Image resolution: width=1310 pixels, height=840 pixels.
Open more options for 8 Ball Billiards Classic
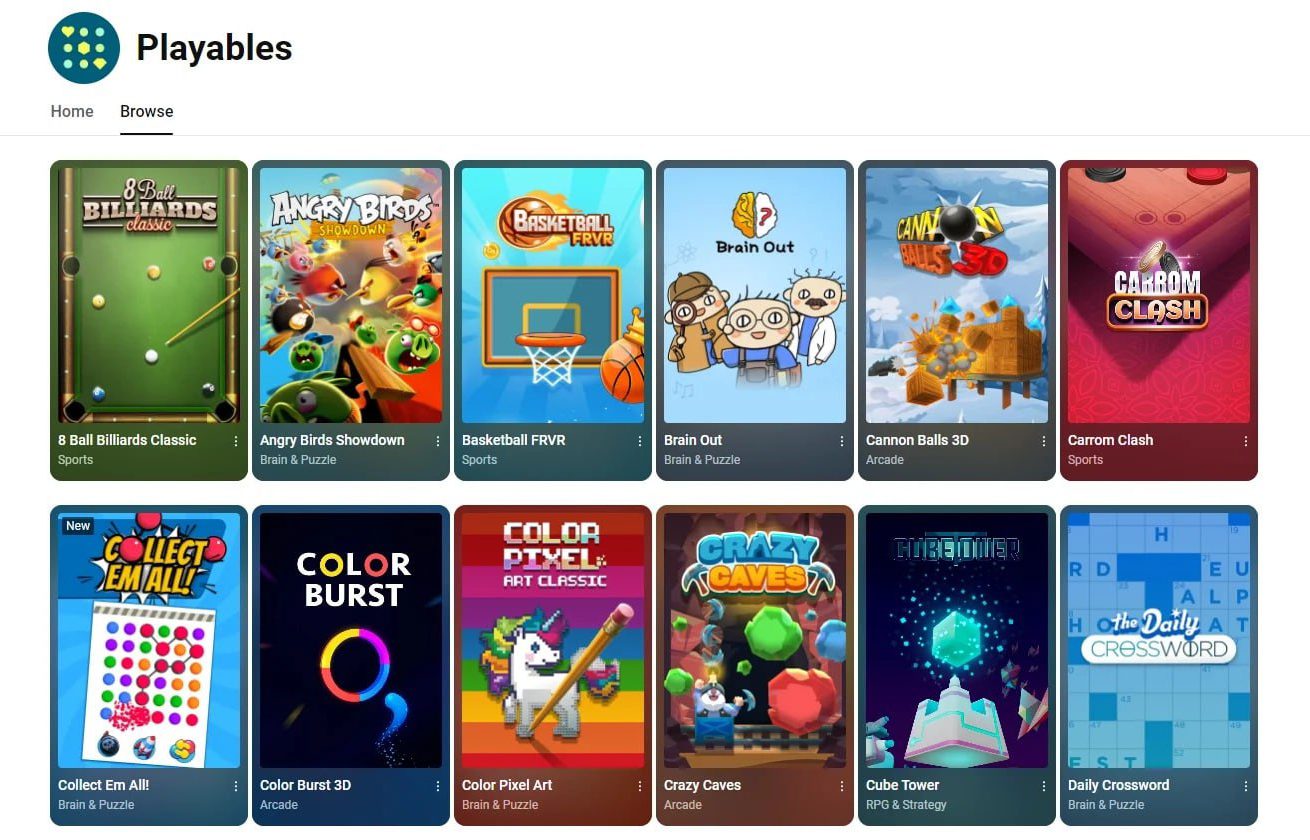[236, 441]
